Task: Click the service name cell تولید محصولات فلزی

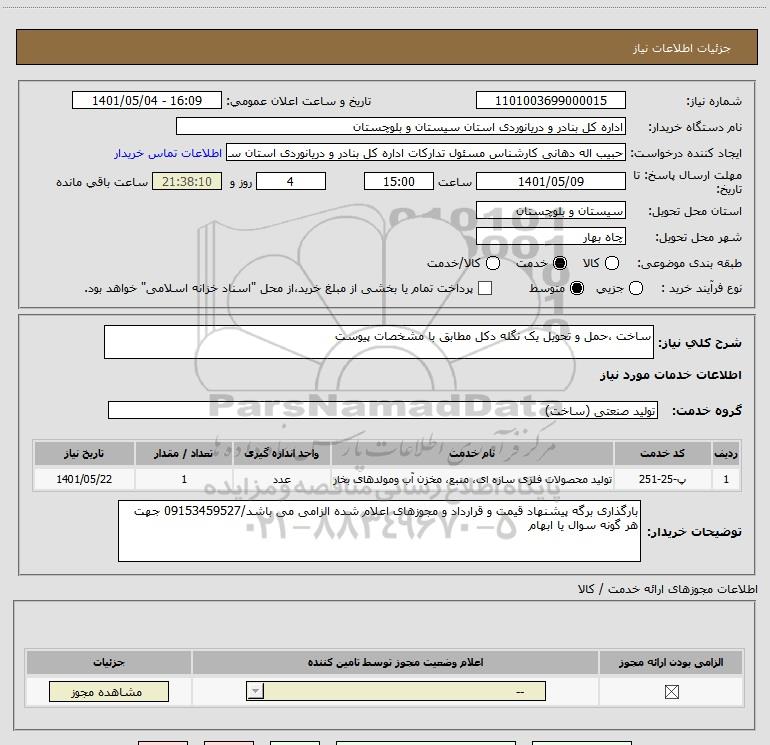Action: point(472,479)
